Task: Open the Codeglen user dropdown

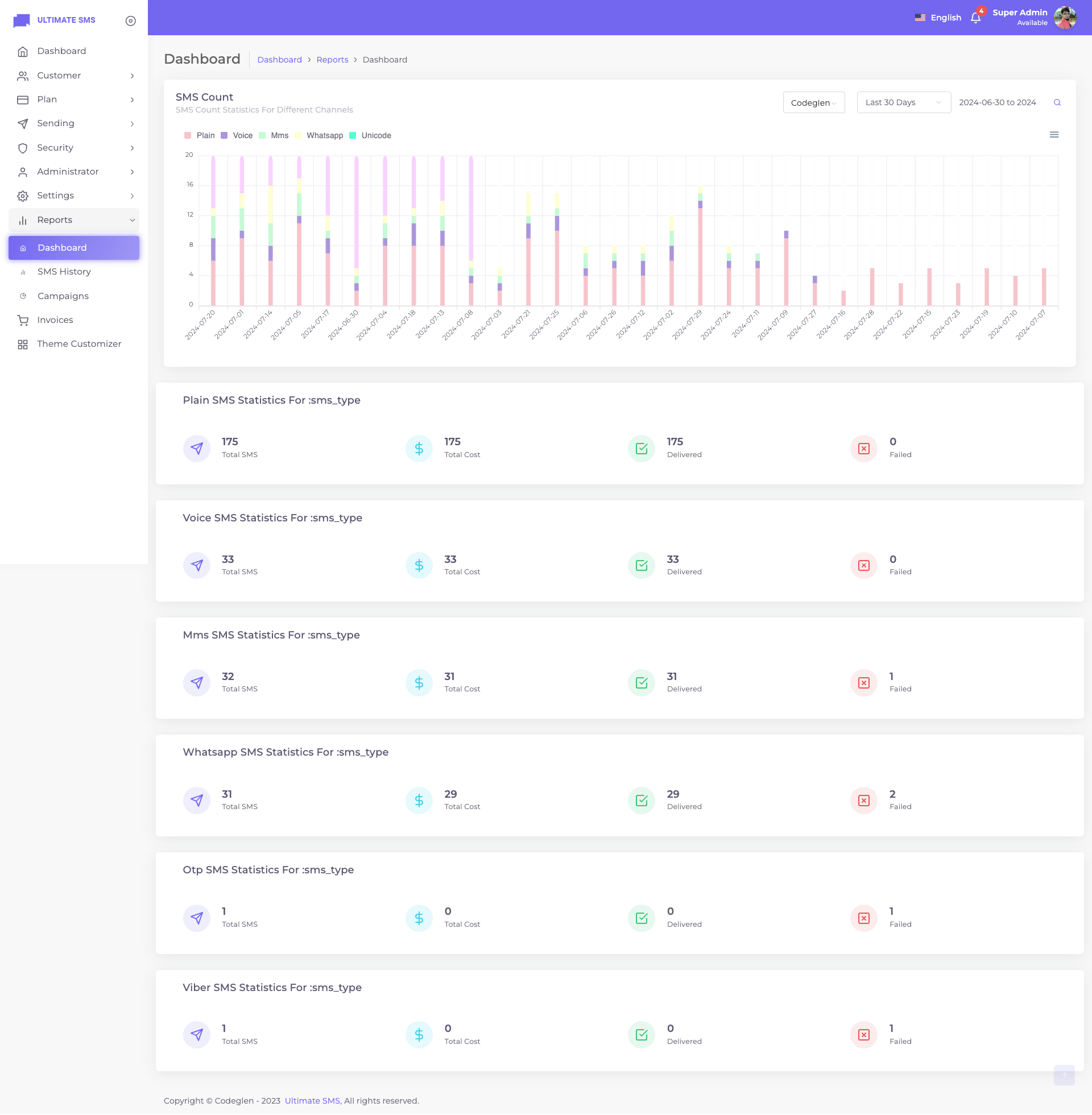Action: click(813, 102)
